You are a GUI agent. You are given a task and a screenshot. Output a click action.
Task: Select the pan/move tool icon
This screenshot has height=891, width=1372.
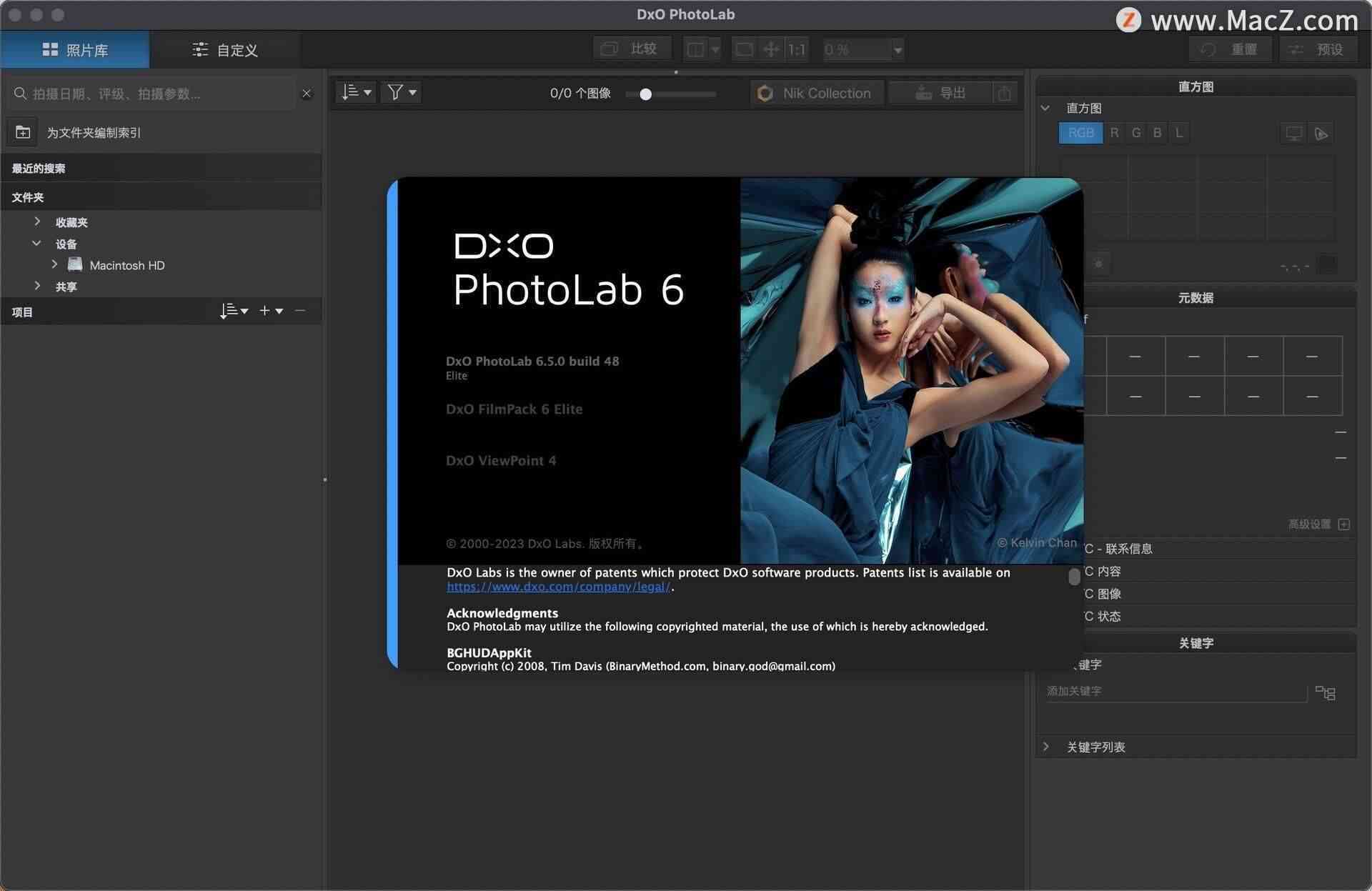pyautogui.click(x=771, y=49)
